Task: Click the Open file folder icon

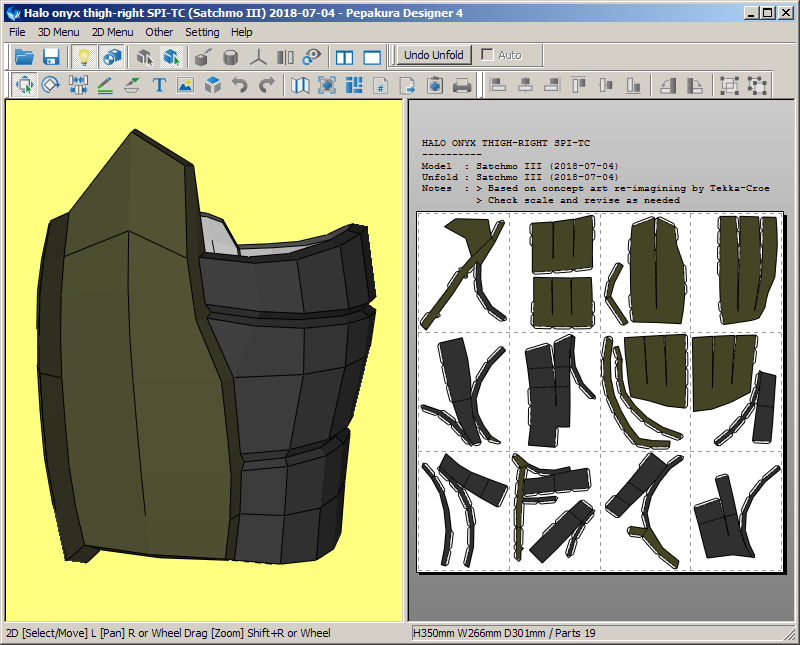Action: 24,57
